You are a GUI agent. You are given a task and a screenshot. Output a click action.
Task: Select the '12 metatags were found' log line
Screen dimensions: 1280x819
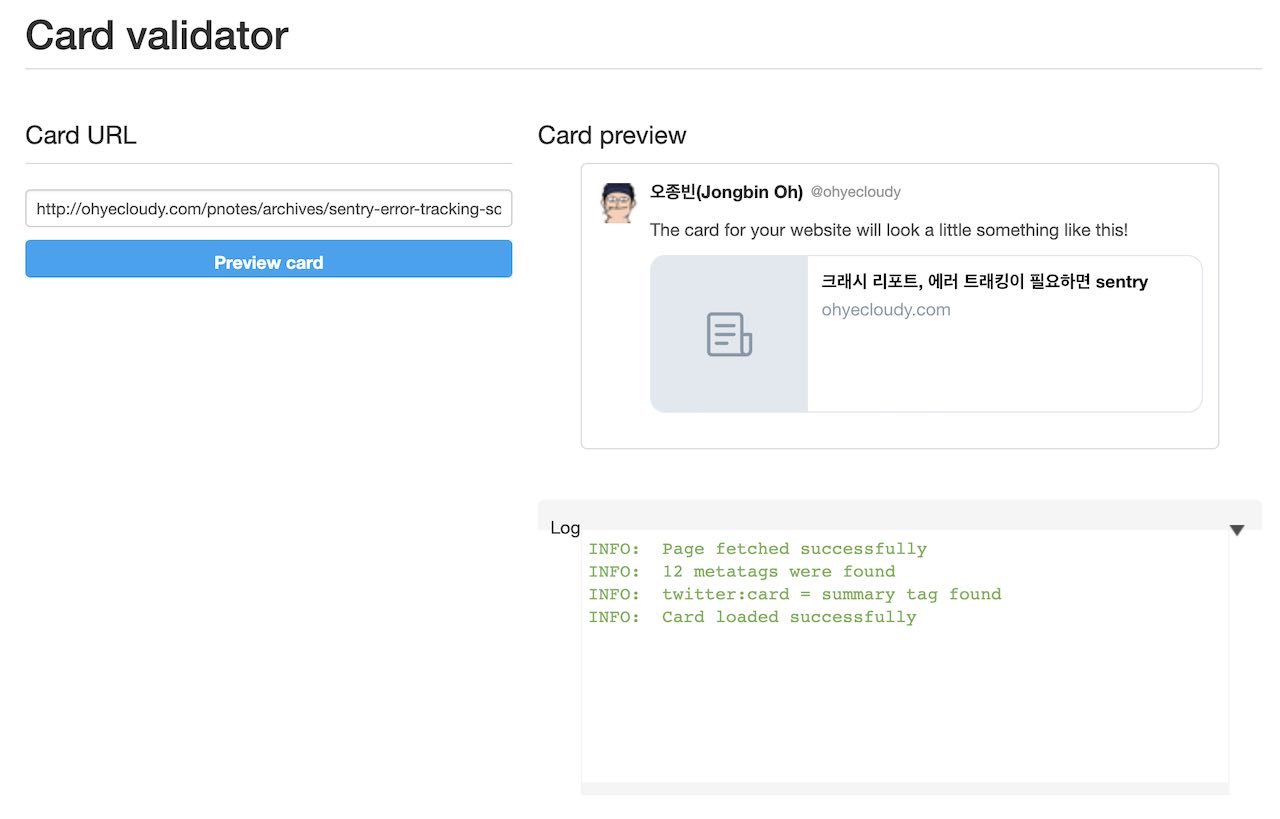(x=742, y=572)
